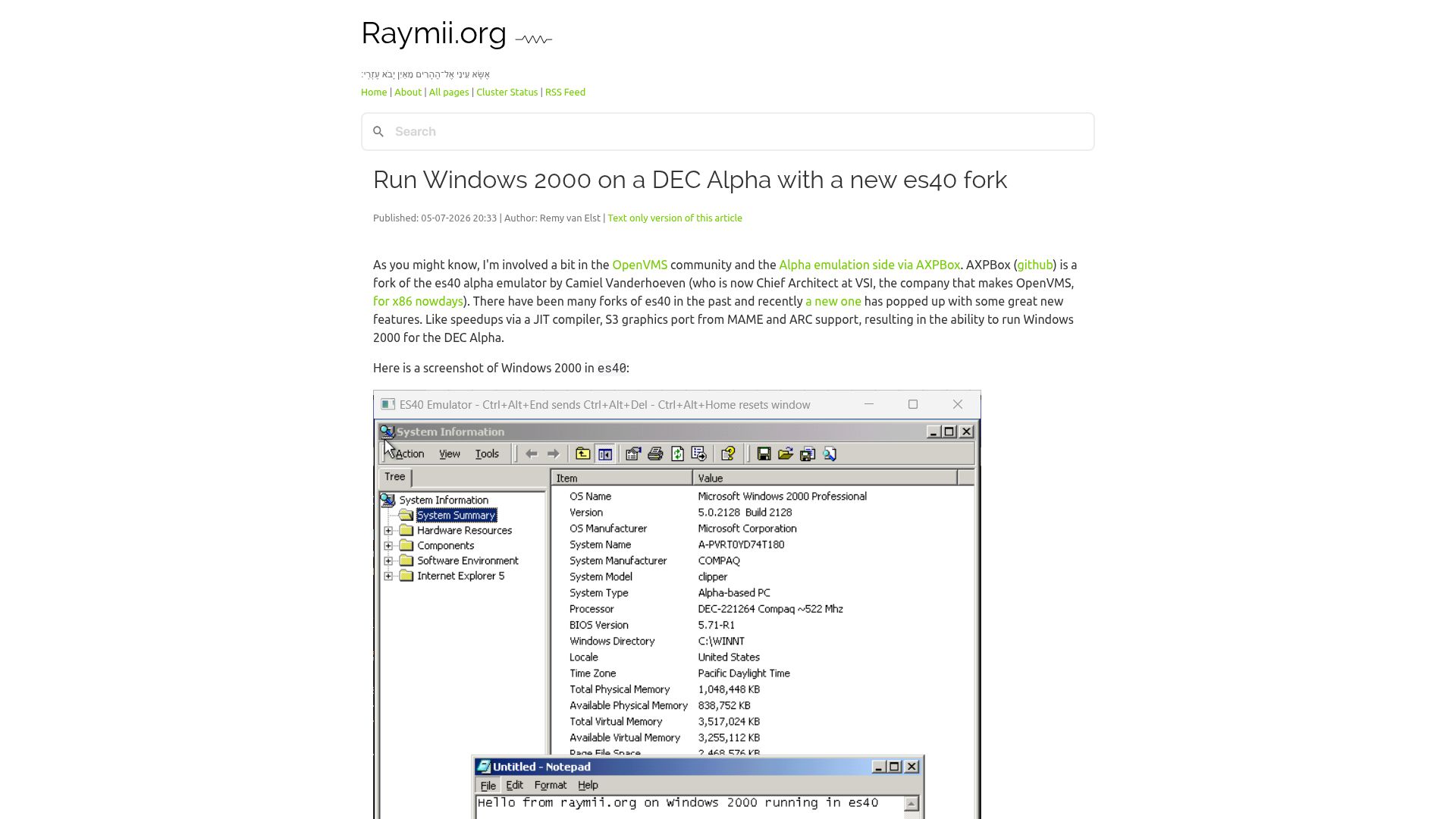Open the Tools menu in System Information
Screen dimensions: 1456x819
[487, 454]
